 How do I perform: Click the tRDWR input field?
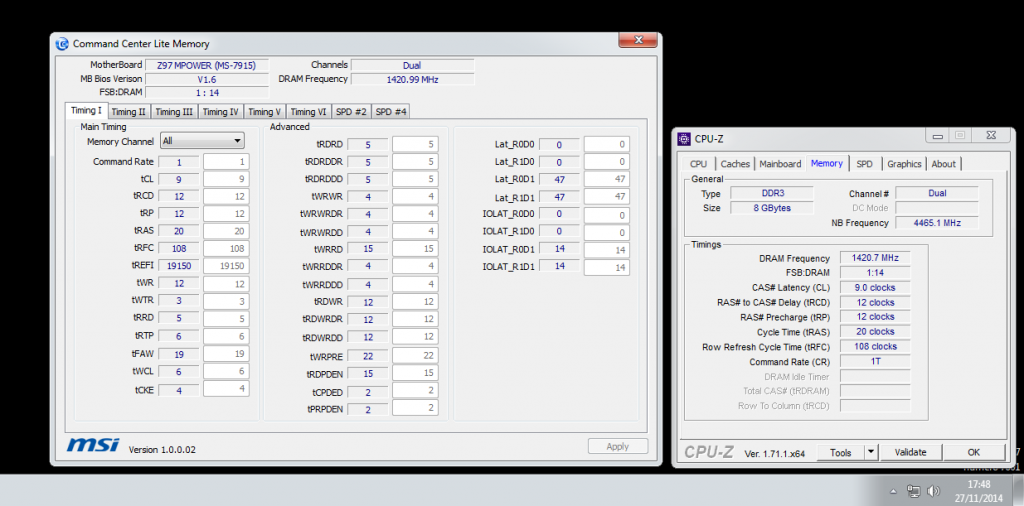415,302
